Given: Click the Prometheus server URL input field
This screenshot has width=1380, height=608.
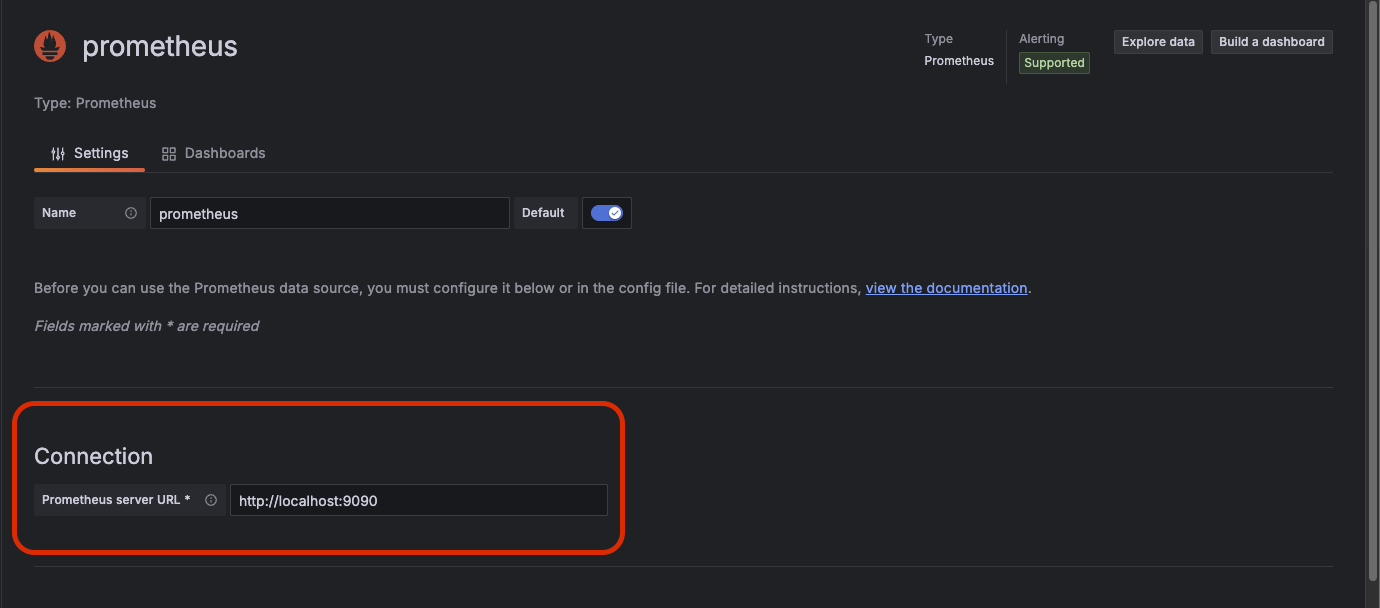Looking at the screenshot, I should click(x=419, y=500).
